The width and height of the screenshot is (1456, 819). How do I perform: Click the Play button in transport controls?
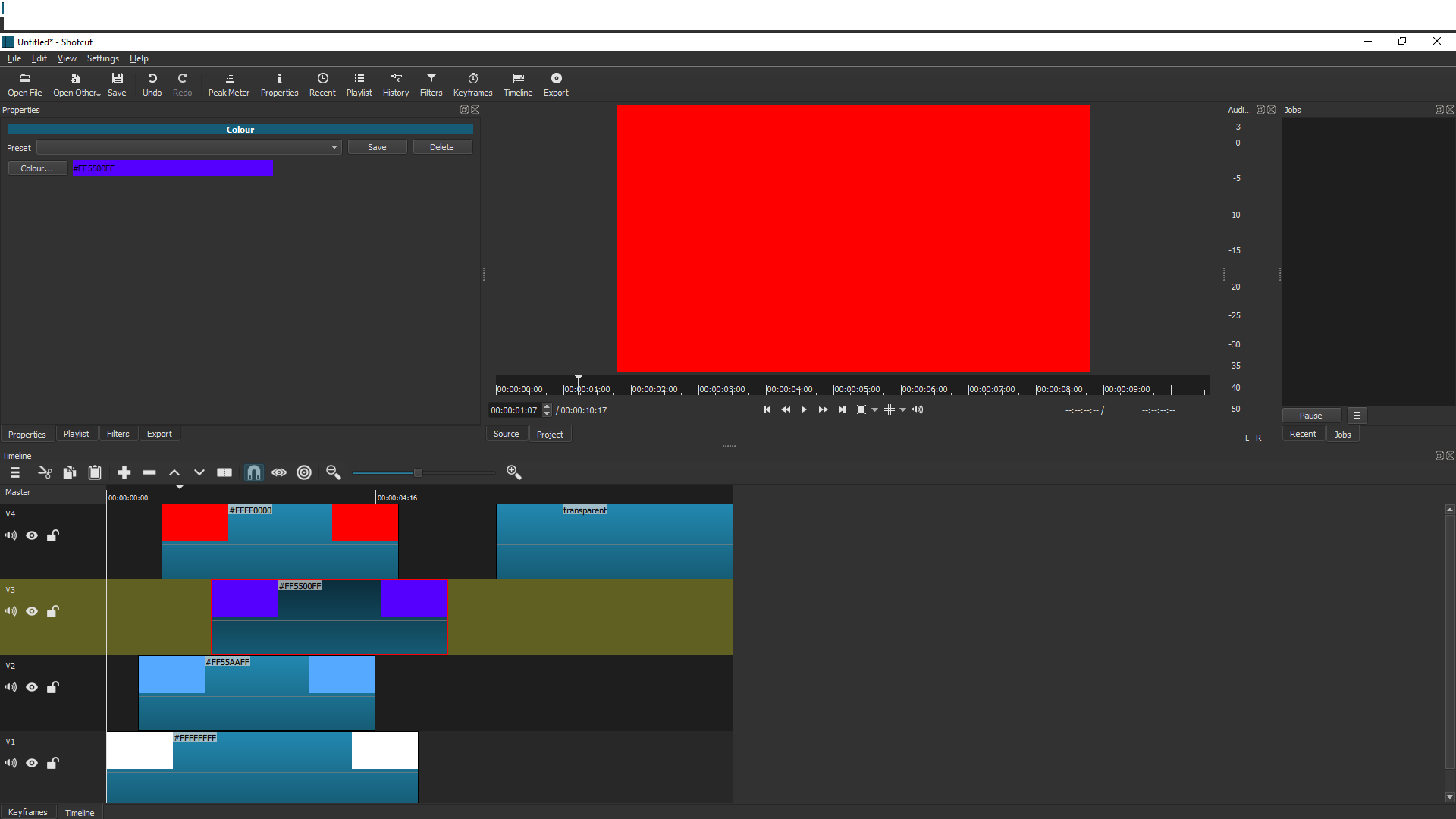point(804,409)
